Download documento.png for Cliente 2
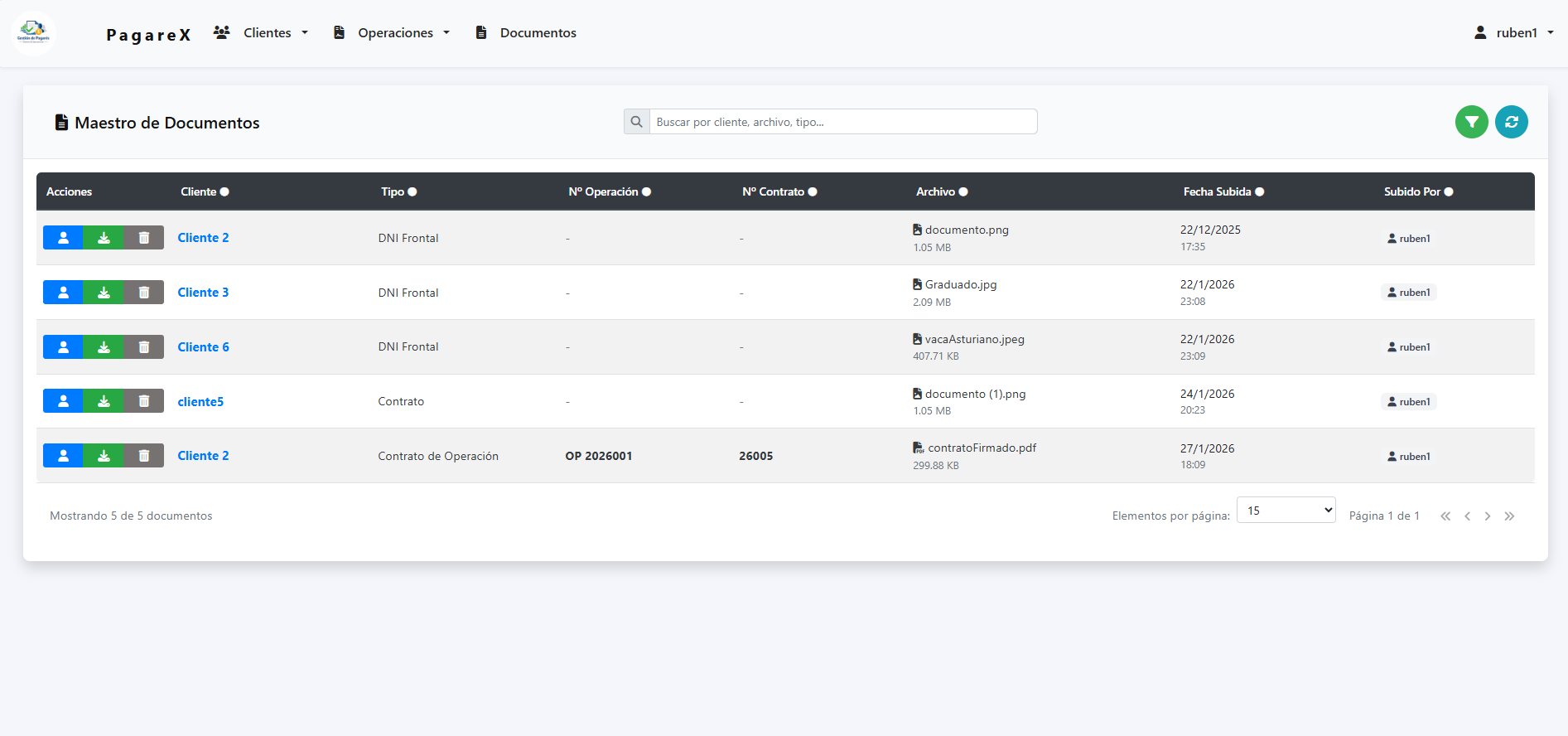Image resolution: width=1568 pixels, height=736 pixels. (104, 238)
